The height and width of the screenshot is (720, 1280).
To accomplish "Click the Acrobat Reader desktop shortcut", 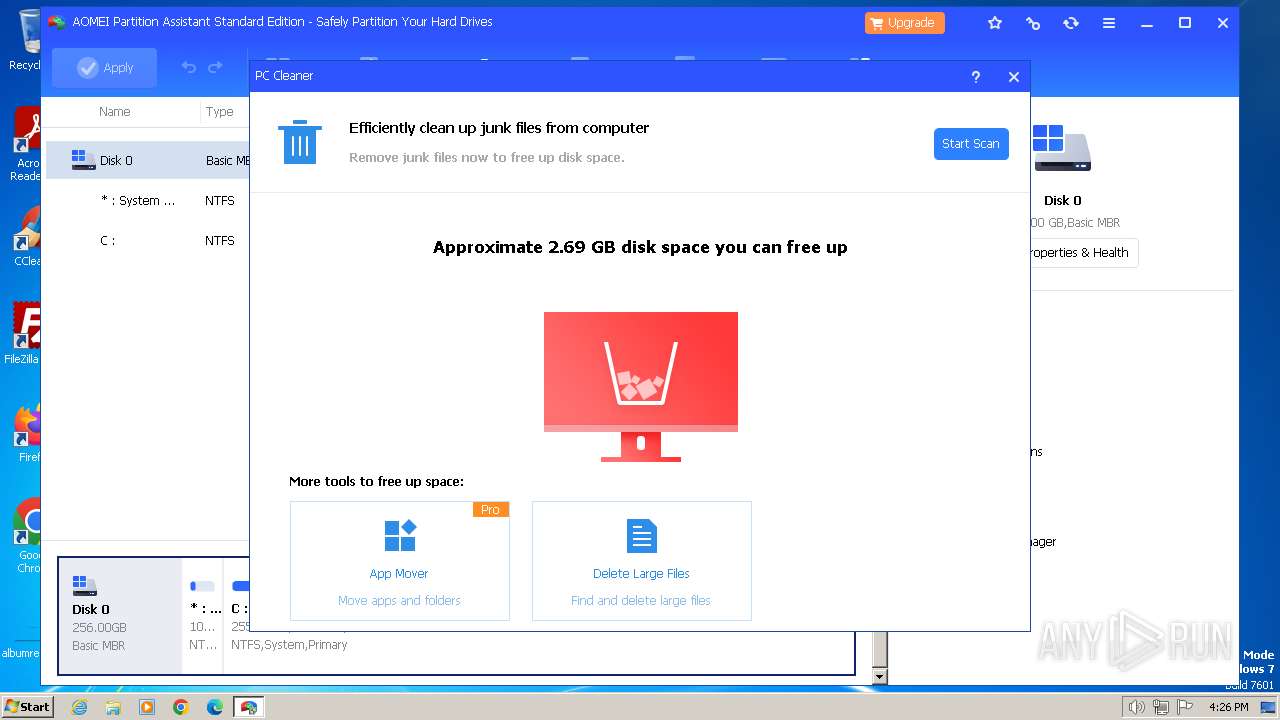I will [x=27, y=143].
